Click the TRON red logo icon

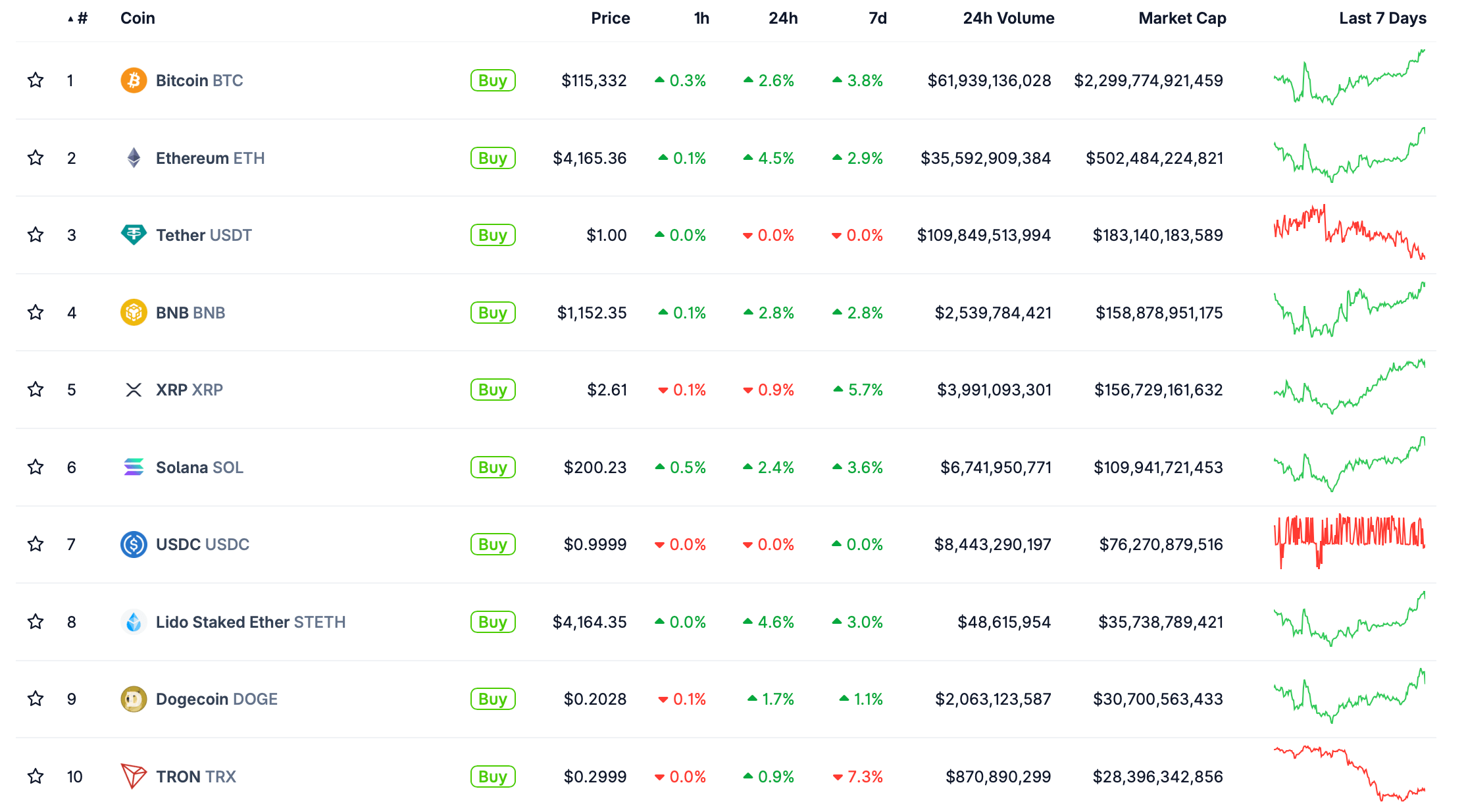pos(134,776)
